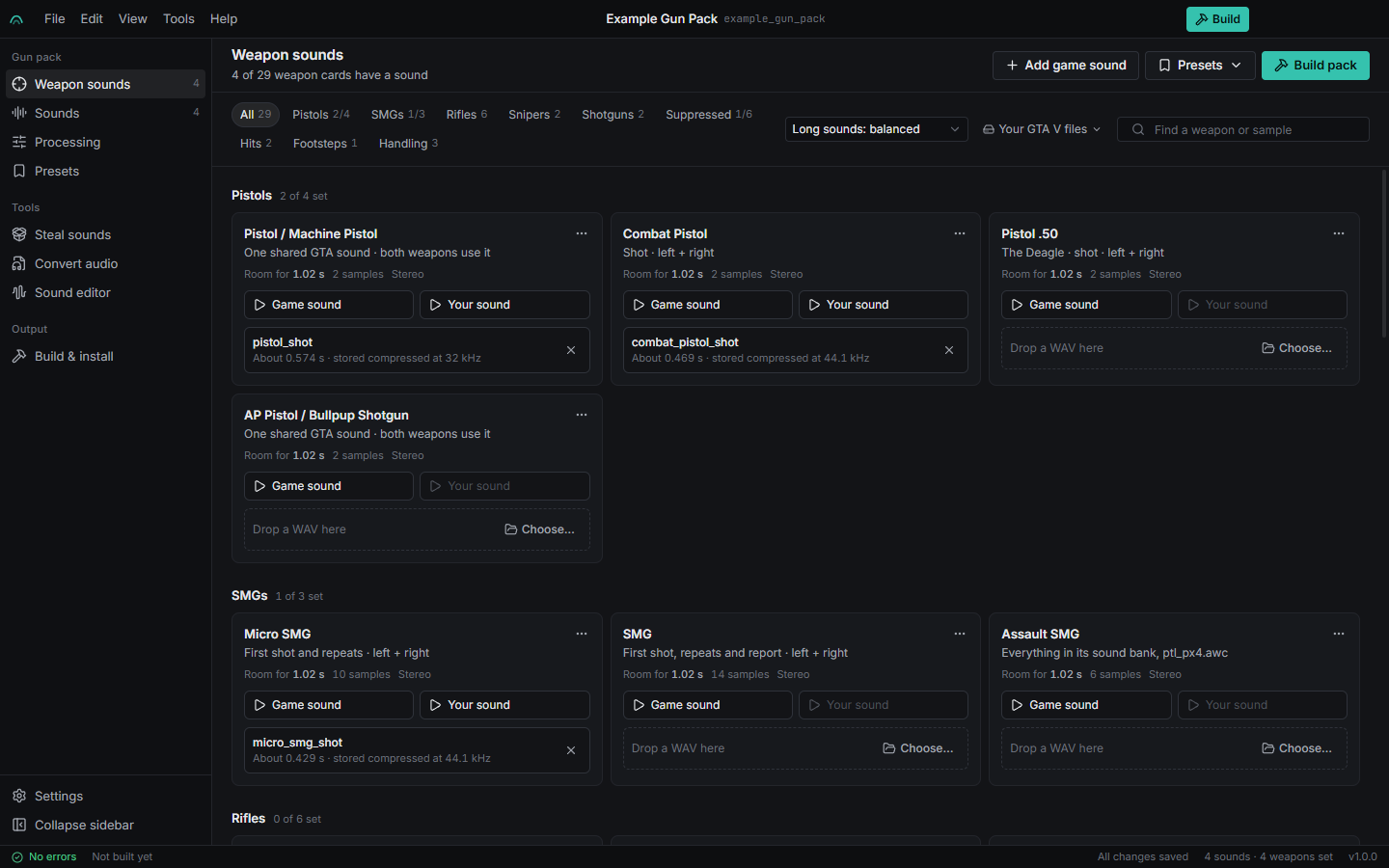Open the app logo icon beside File
This screenshot has height=868, width=1389.
pyautogui.click(x=16, y=19)
